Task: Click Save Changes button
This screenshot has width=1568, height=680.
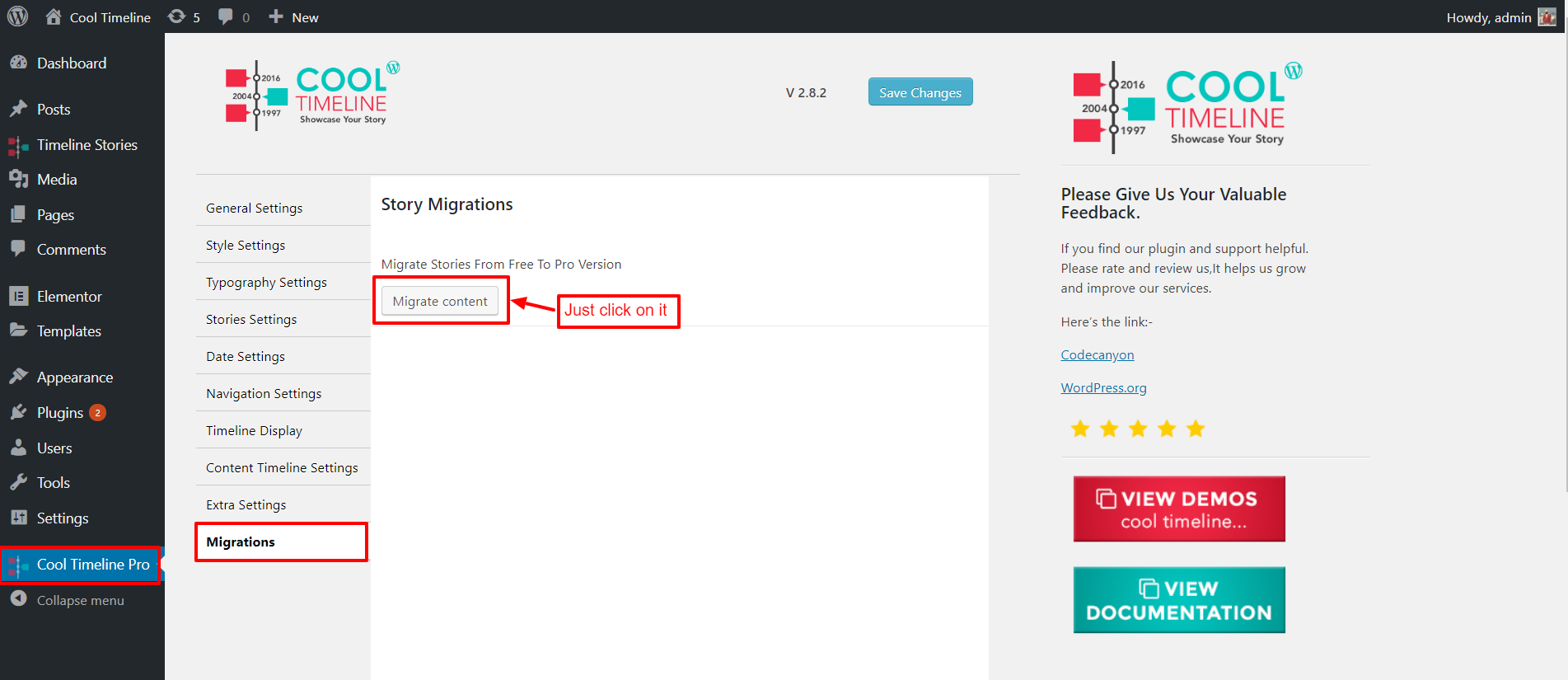Action: pos(920,92)
